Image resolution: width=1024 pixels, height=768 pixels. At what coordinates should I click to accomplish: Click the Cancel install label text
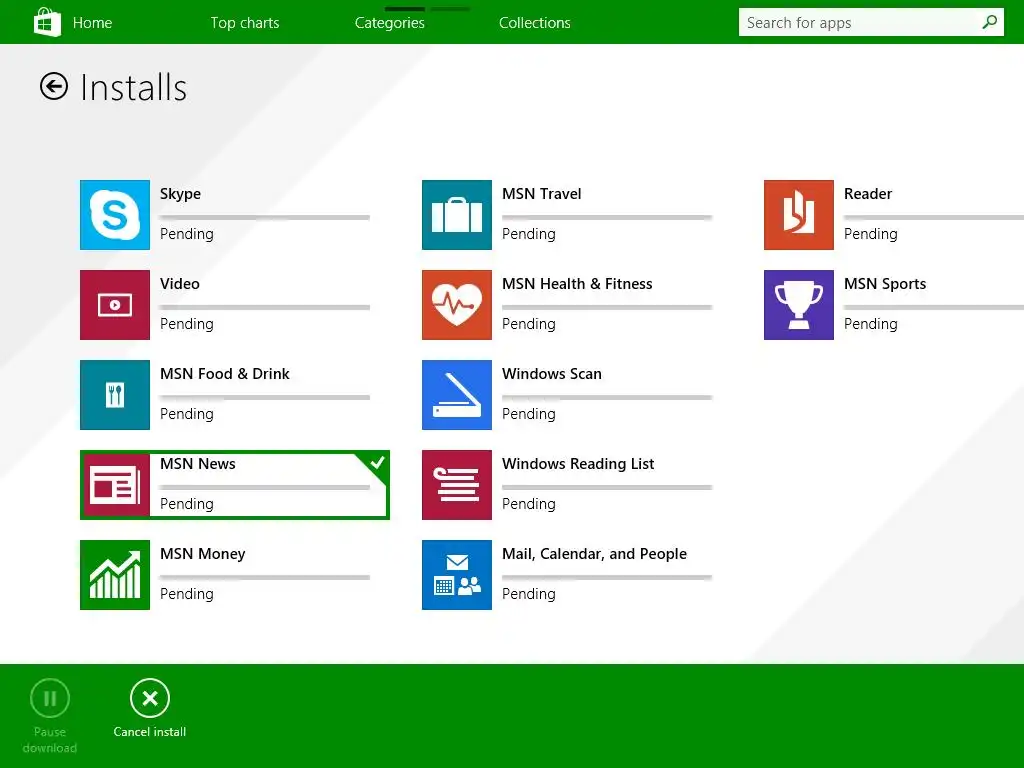tap(150, 732)
